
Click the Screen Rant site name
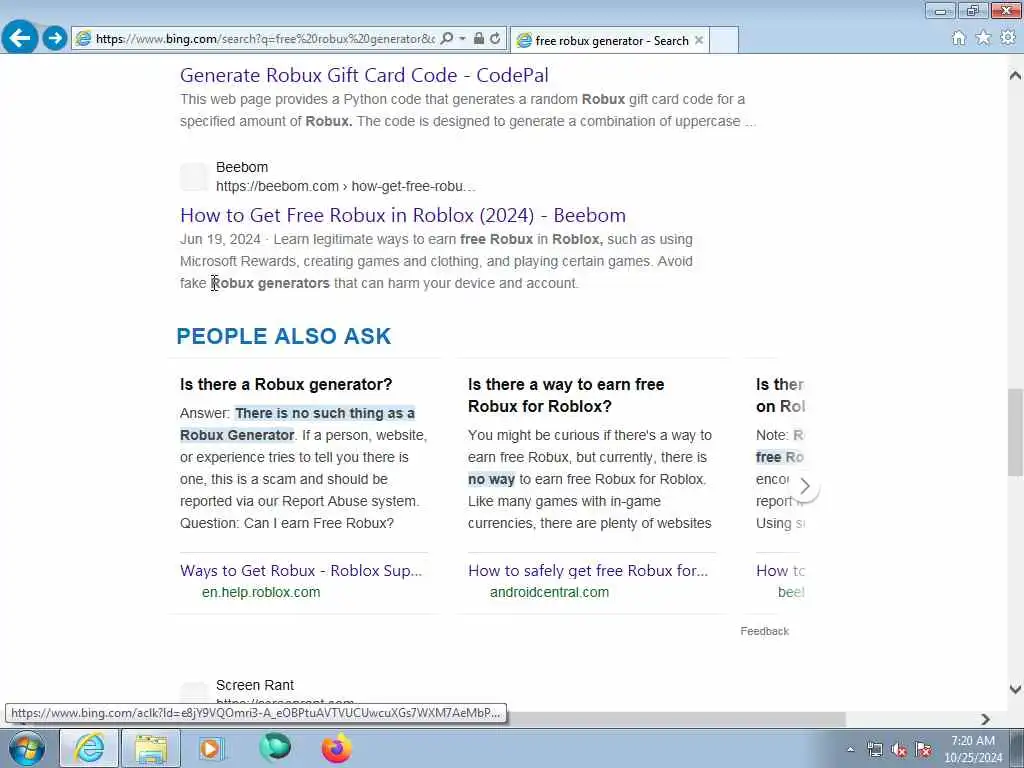click(x=255, y=685)
